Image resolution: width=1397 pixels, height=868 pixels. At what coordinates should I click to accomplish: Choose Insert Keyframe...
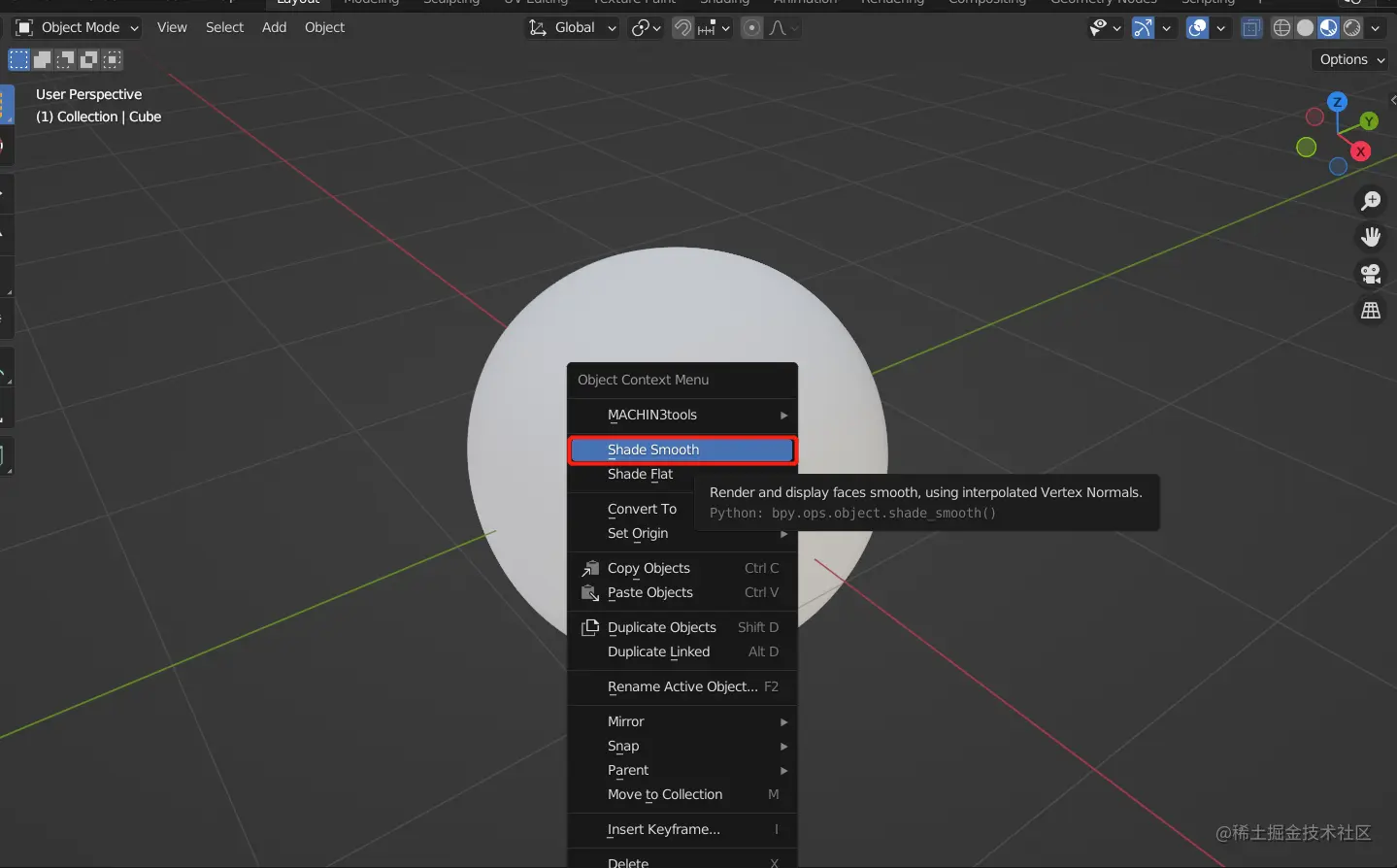click(x=682, y=829)
